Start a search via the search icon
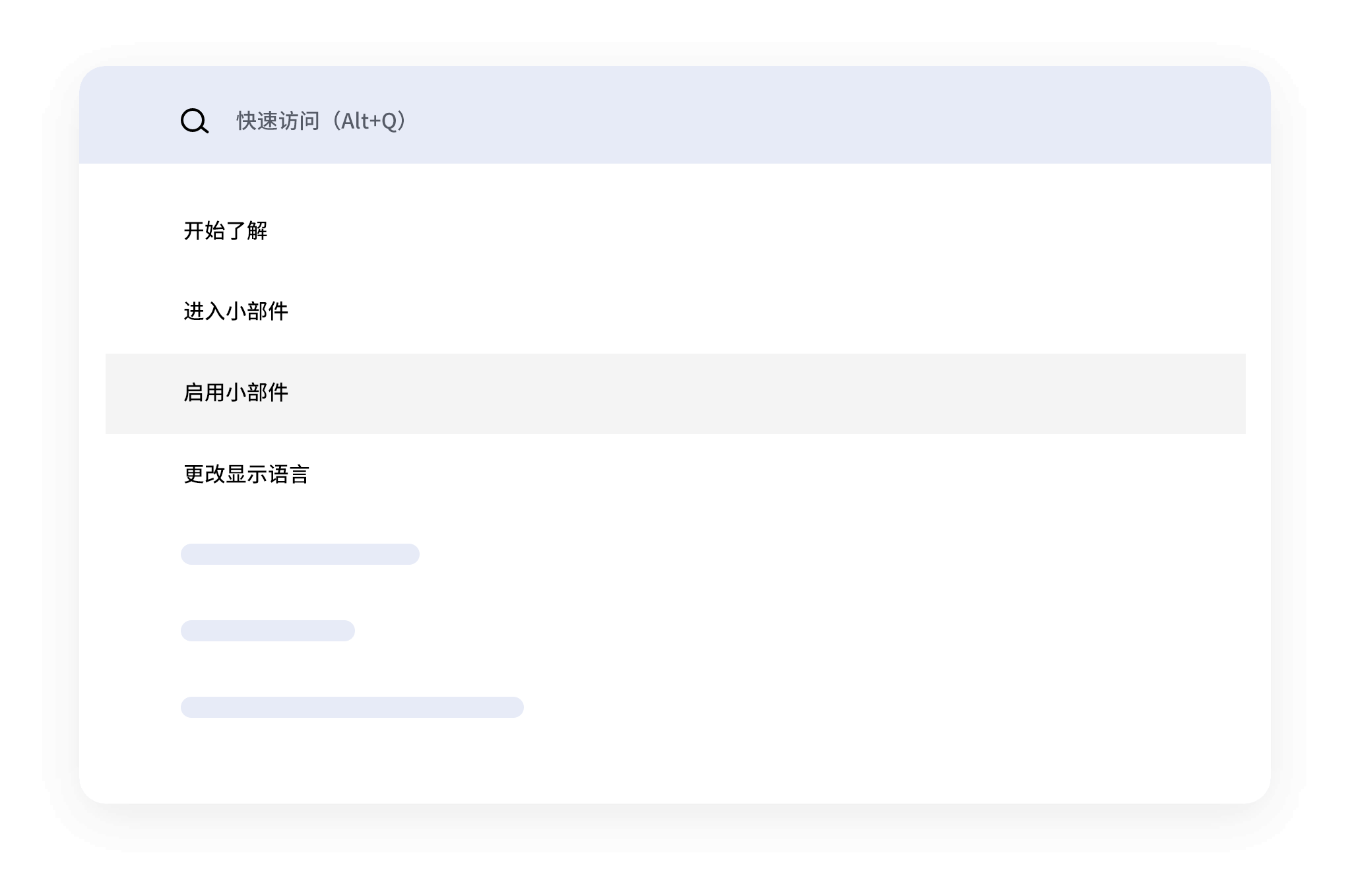This screenshot has height=896, width=1350. click(195, 121)
